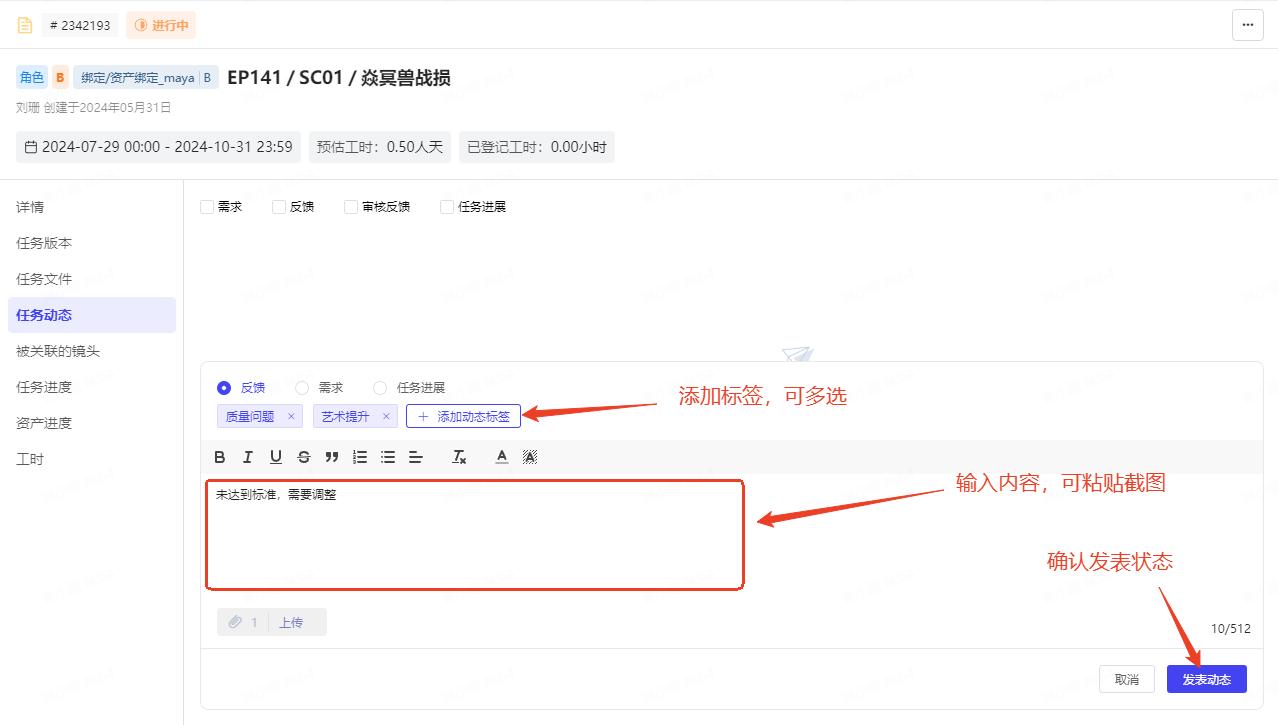Viewport: 1278px width, 725px height.
Task: Remove the 艺术提升 tag
Action: tap(386, 416)
